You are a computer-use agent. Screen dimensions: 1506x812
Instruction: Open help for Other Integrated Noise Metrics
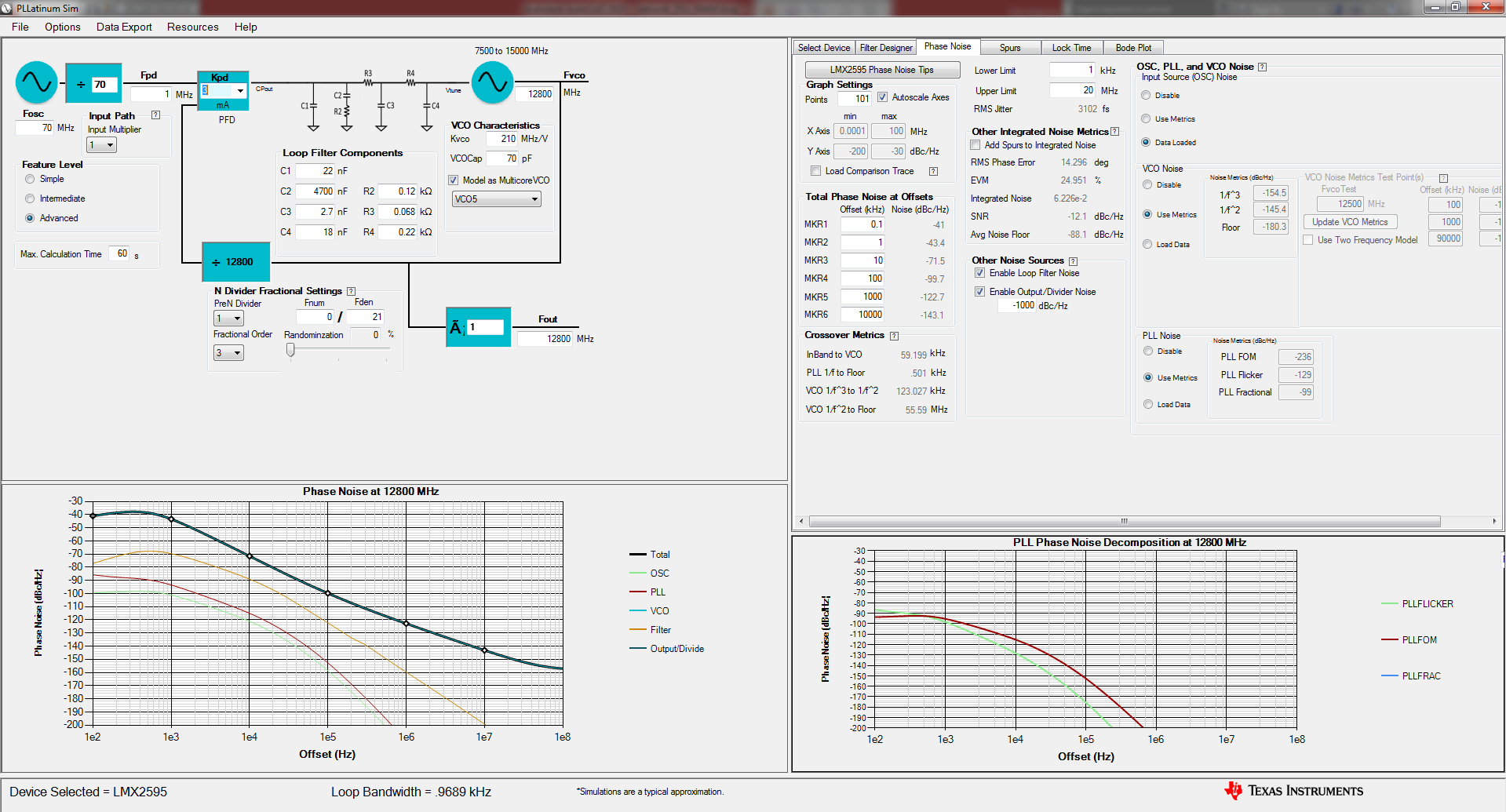coord(1114,132)
